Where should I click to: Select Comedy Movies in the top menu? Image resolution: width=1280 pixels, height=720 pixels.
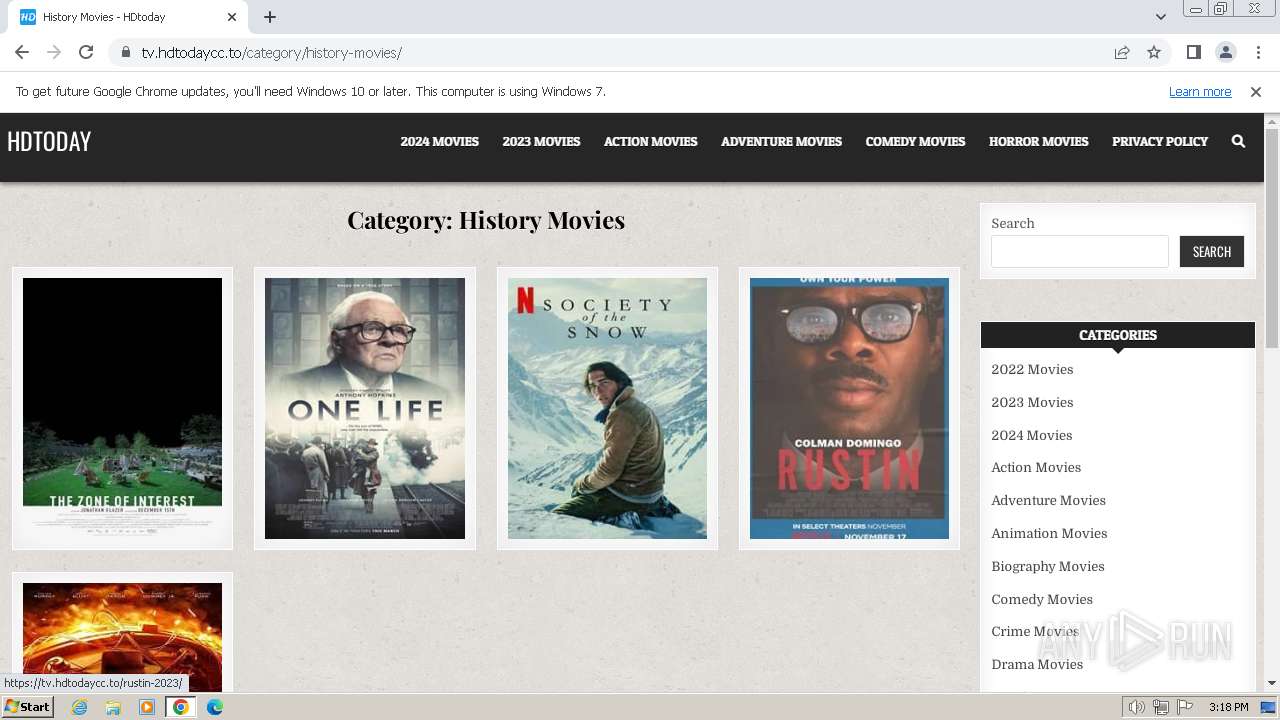915,141
